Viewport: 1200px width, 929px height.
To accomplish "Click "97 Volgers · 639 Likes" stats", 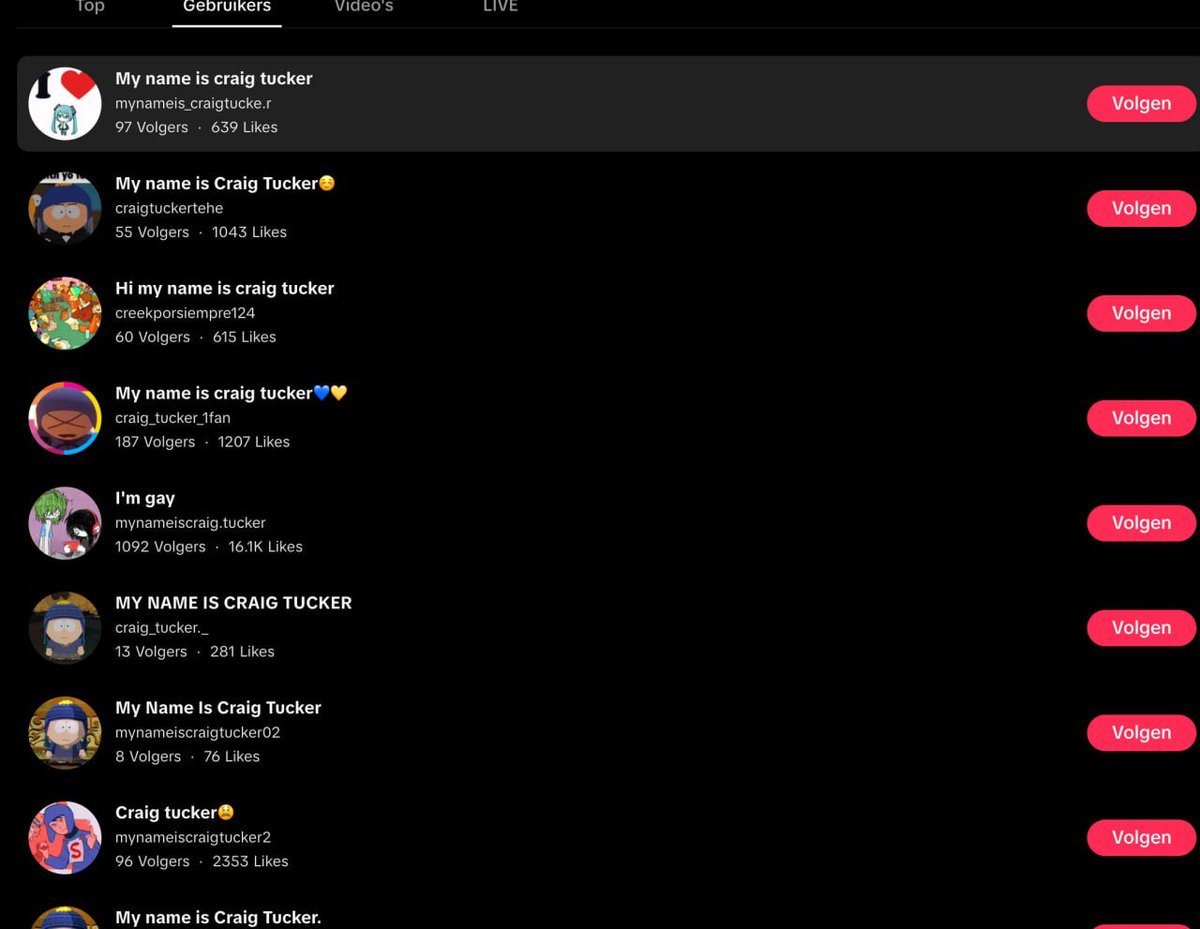I will pos(196,127).
